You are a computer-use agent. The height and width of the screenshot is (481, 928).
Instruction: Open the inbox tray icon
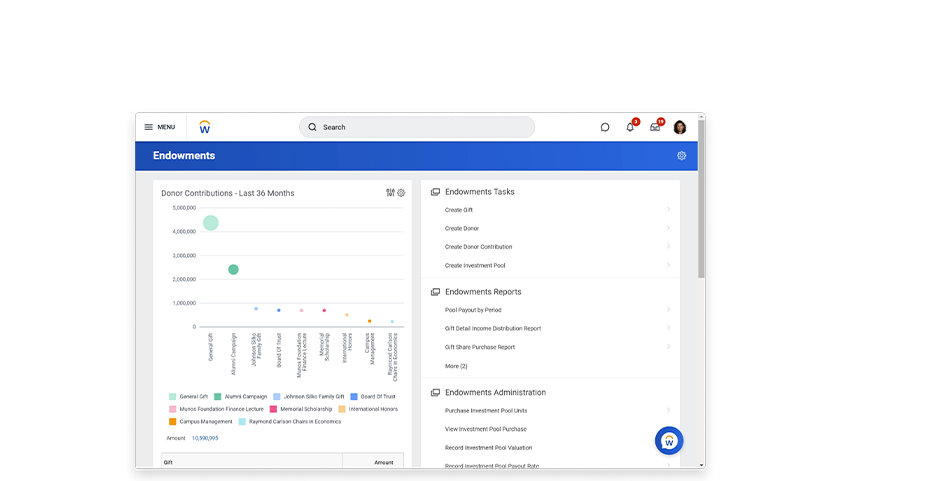(x=655, y=127)
